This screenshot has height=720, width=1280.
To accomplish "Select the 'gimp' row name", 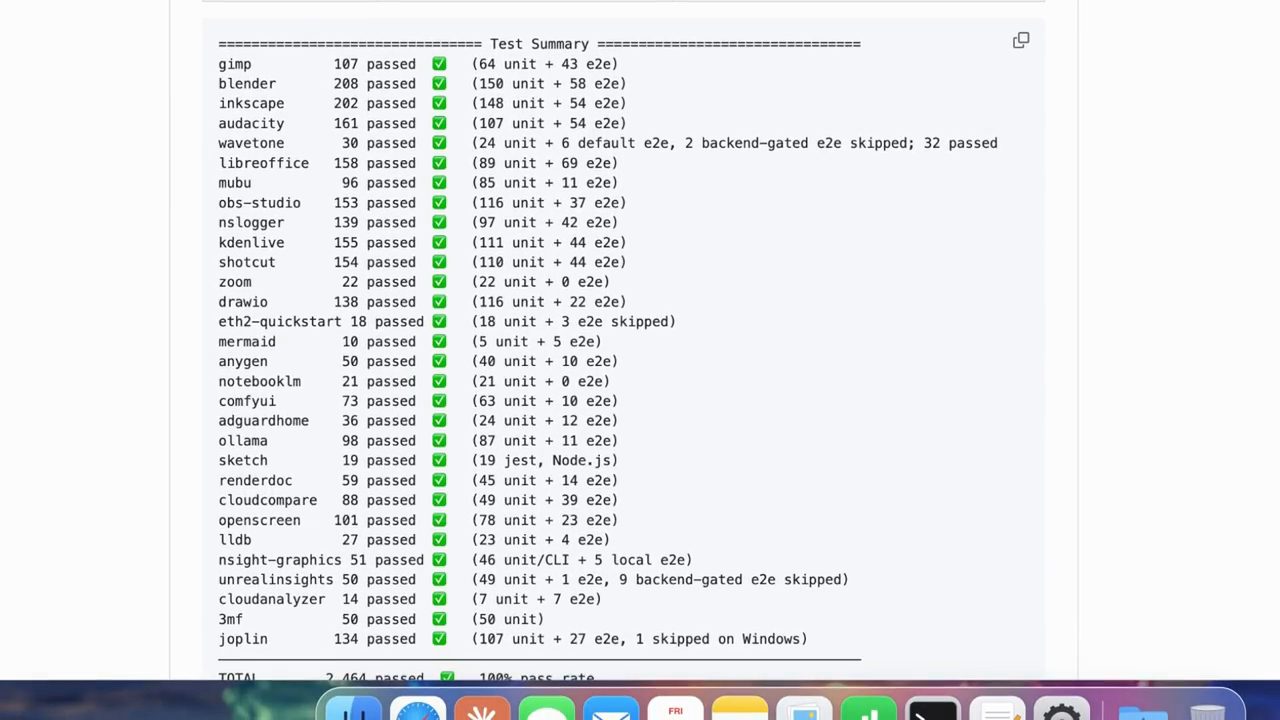I will [x=235, y=64].
